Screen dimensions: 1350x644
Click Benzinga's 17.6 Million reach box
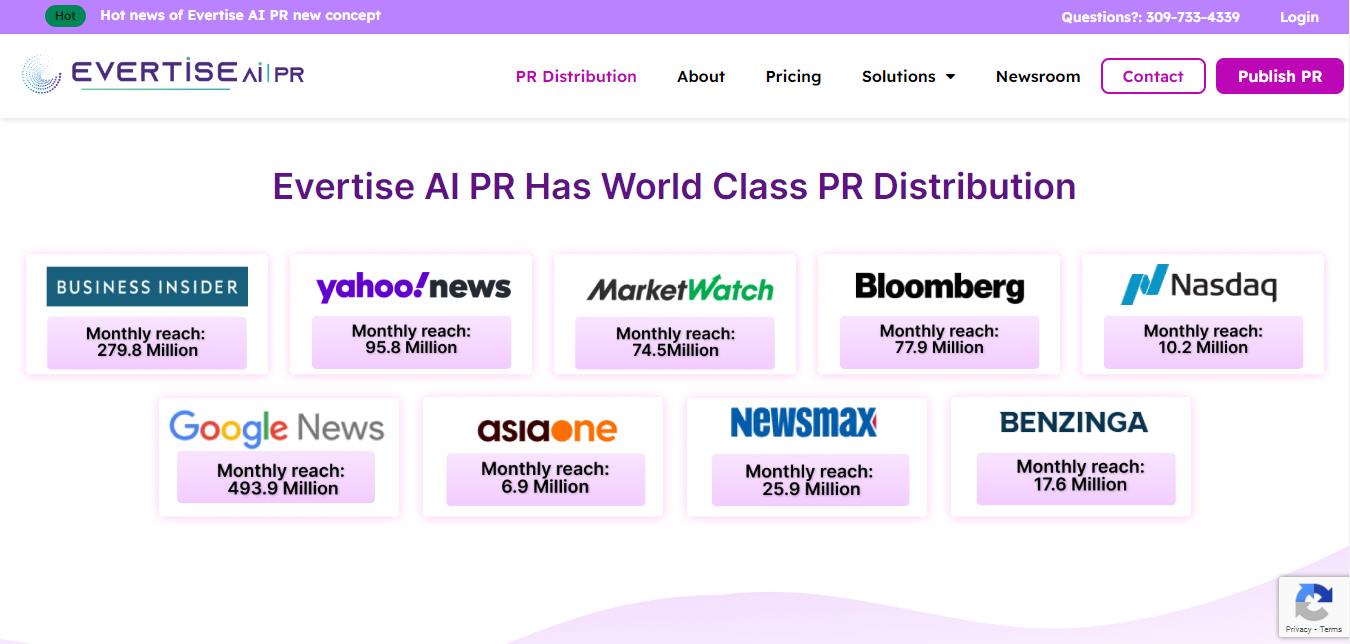click(1076, 478)
